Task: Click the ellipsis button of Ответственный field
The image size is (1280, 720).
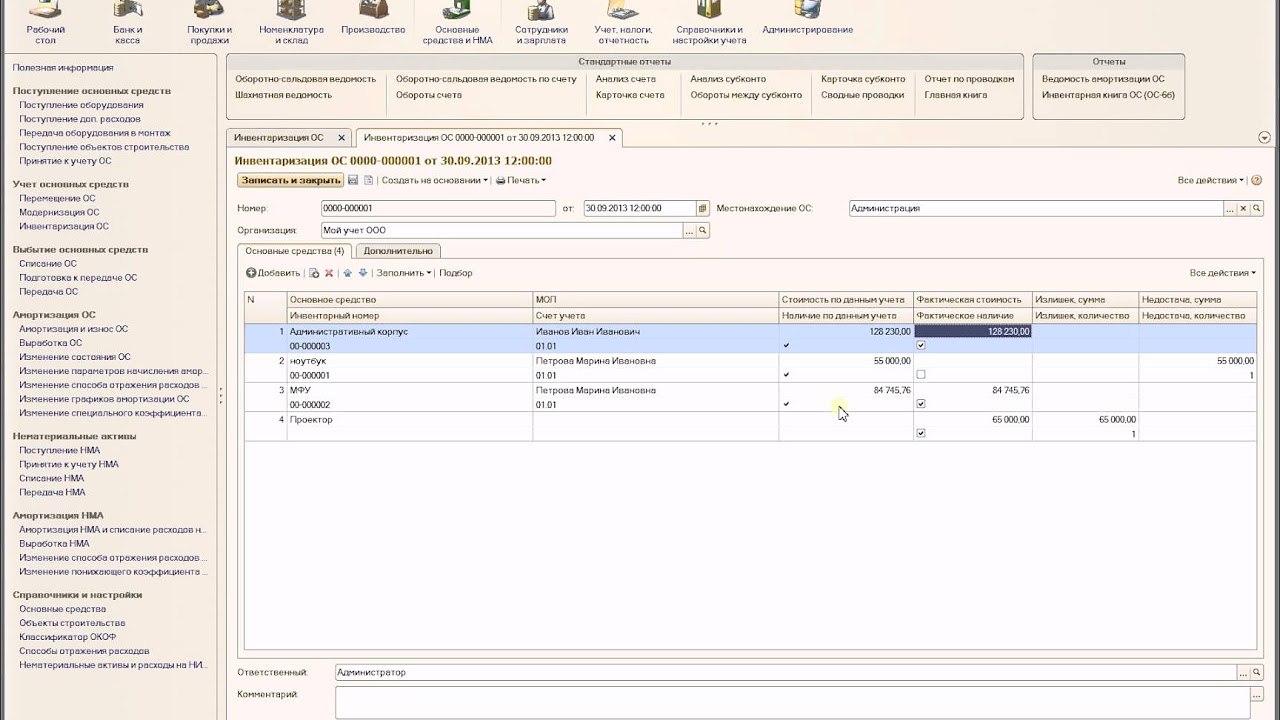Action: pyautogui.click(x=1243, y=672)
